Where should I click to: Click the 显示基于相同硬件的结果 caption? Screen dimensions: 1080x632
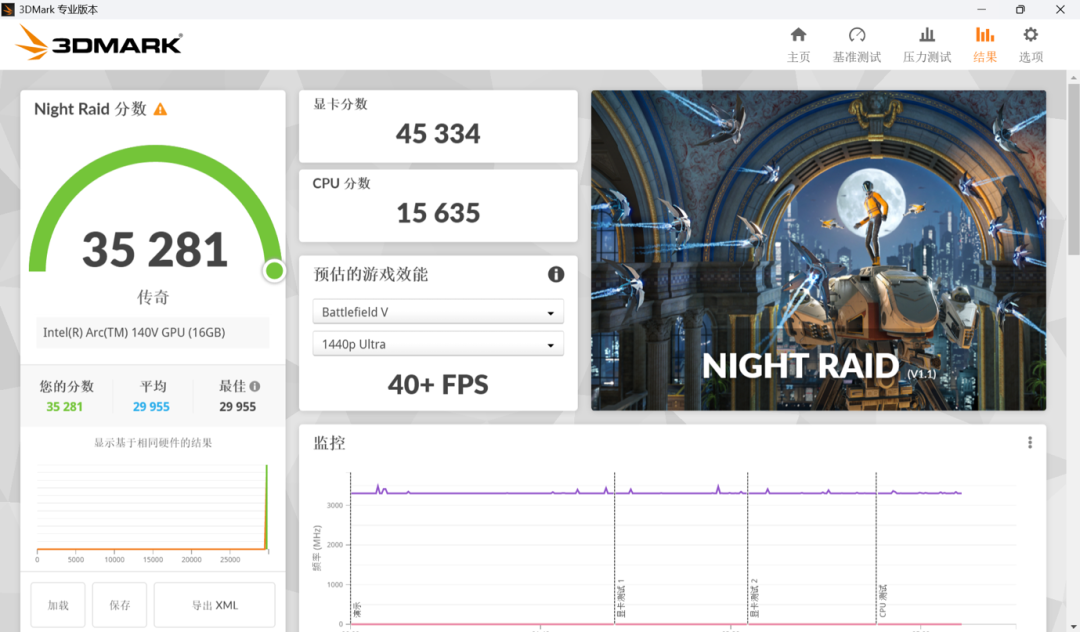pyautogui.click(x=153, y=443)
